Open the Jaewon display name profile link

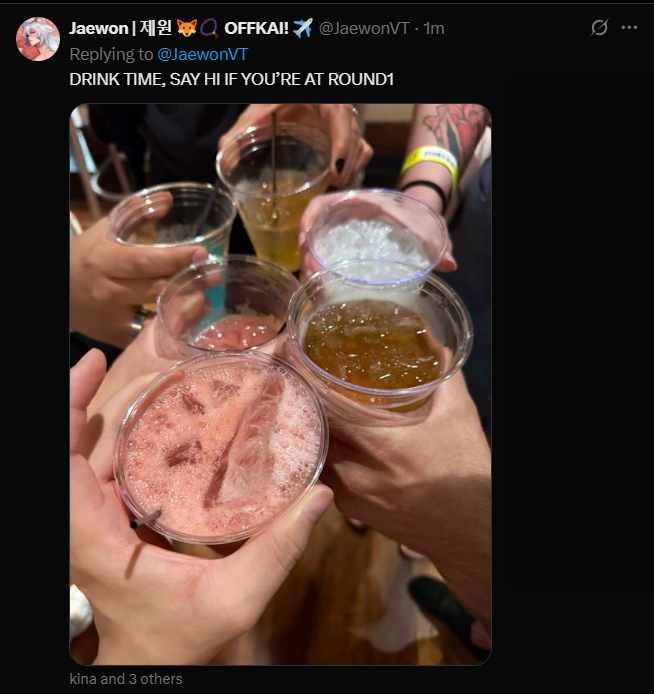coord(98,28)
